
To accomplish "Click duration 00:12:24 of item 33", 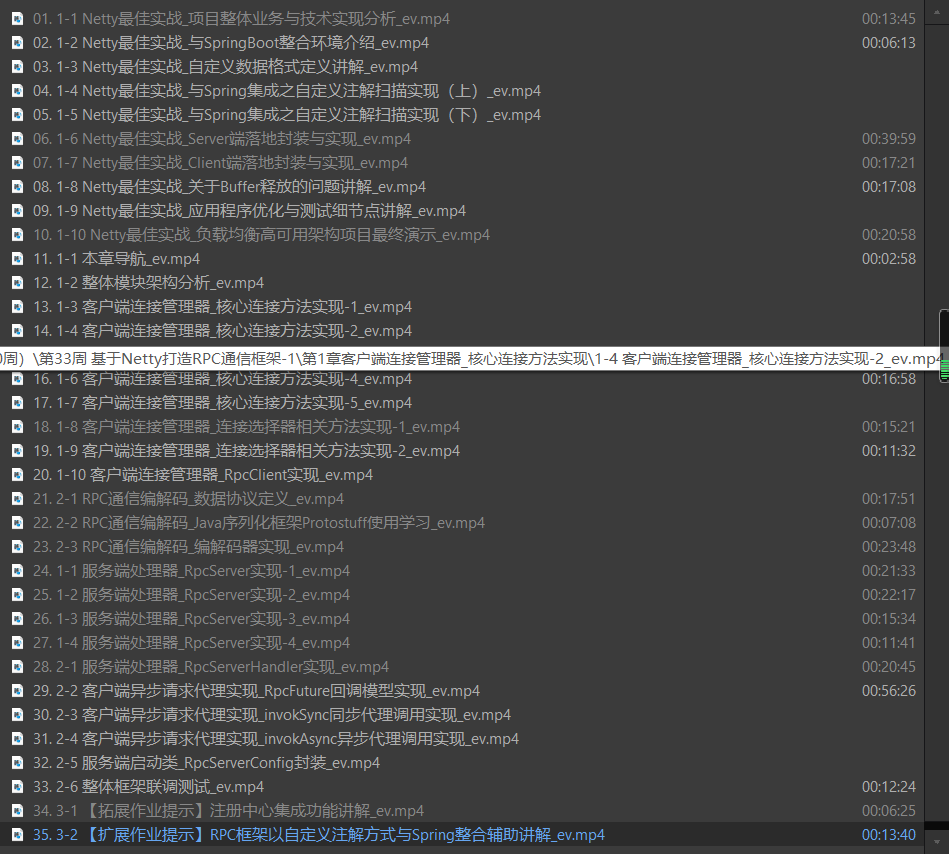I will (x=888, y=787).
